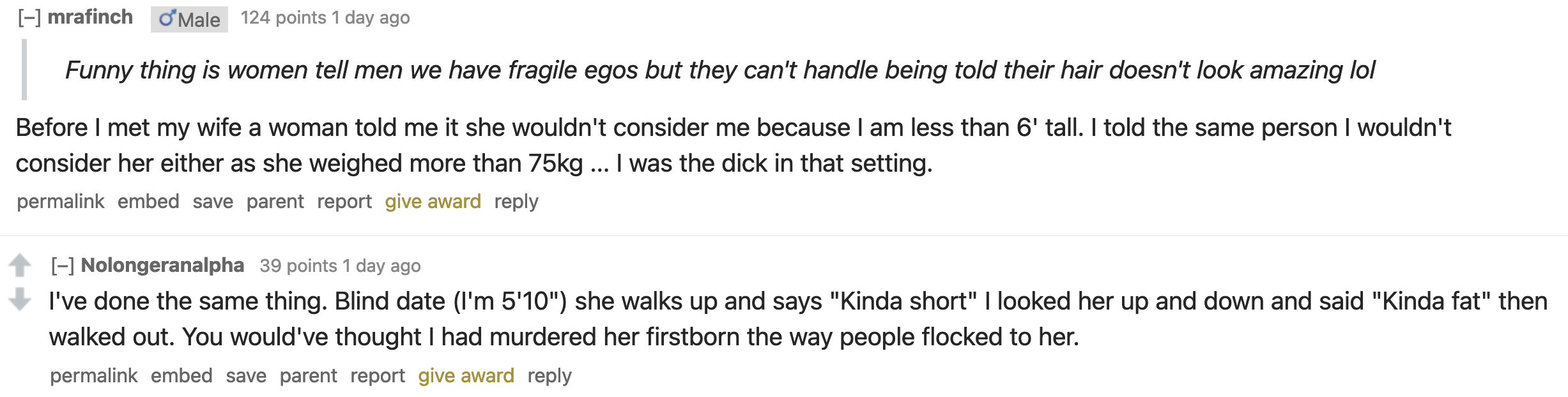Reply to Nolongeranalpha's comment
1568x397 pixels.
[550, 376]
